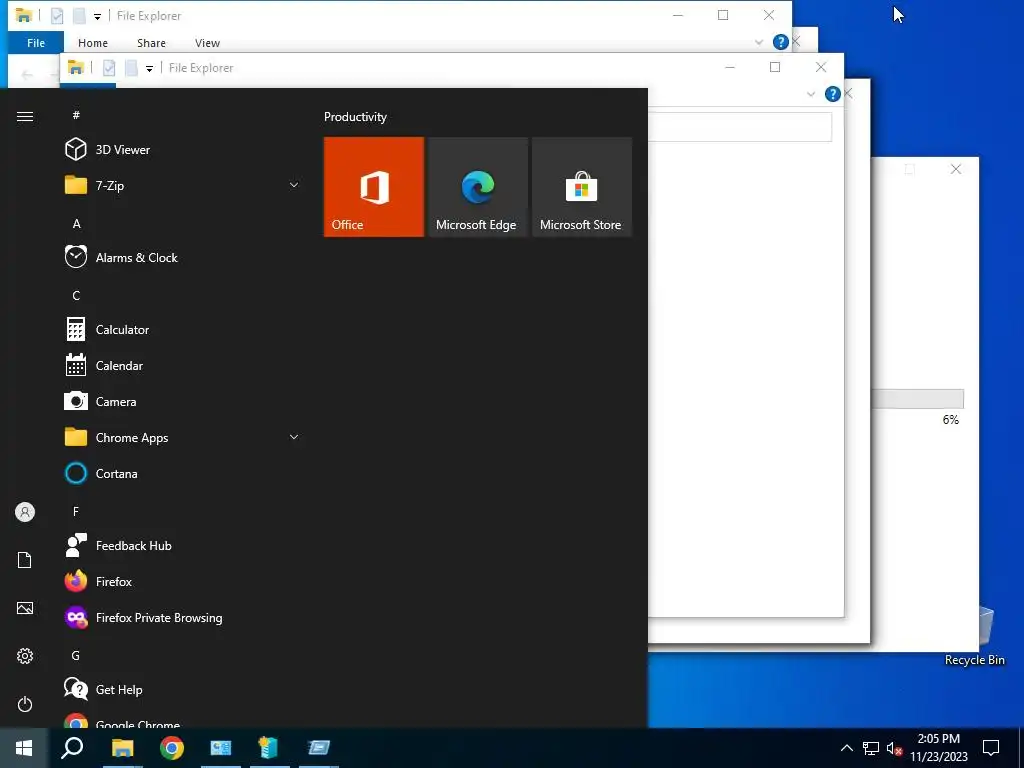This screenshot has width=1024, height=768.
Task: Open taskbar Search magnifier
Action: click(x=72, y=748)
